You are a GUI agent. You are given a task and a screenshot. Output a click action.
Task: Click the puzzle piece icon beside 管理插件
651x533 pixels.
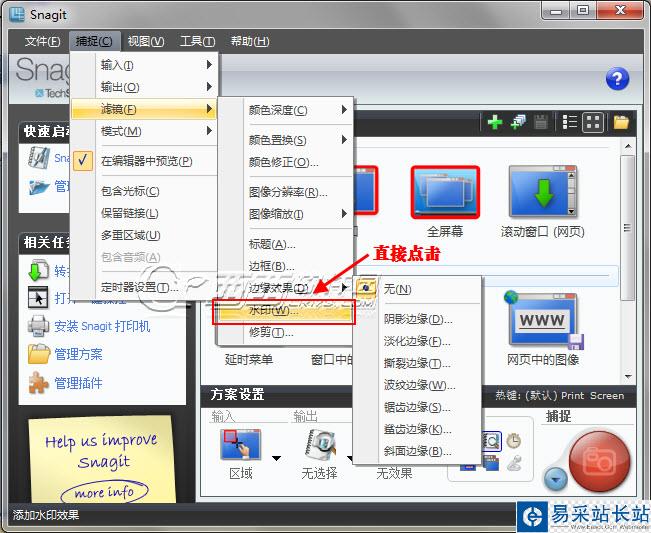coord(38,383)
